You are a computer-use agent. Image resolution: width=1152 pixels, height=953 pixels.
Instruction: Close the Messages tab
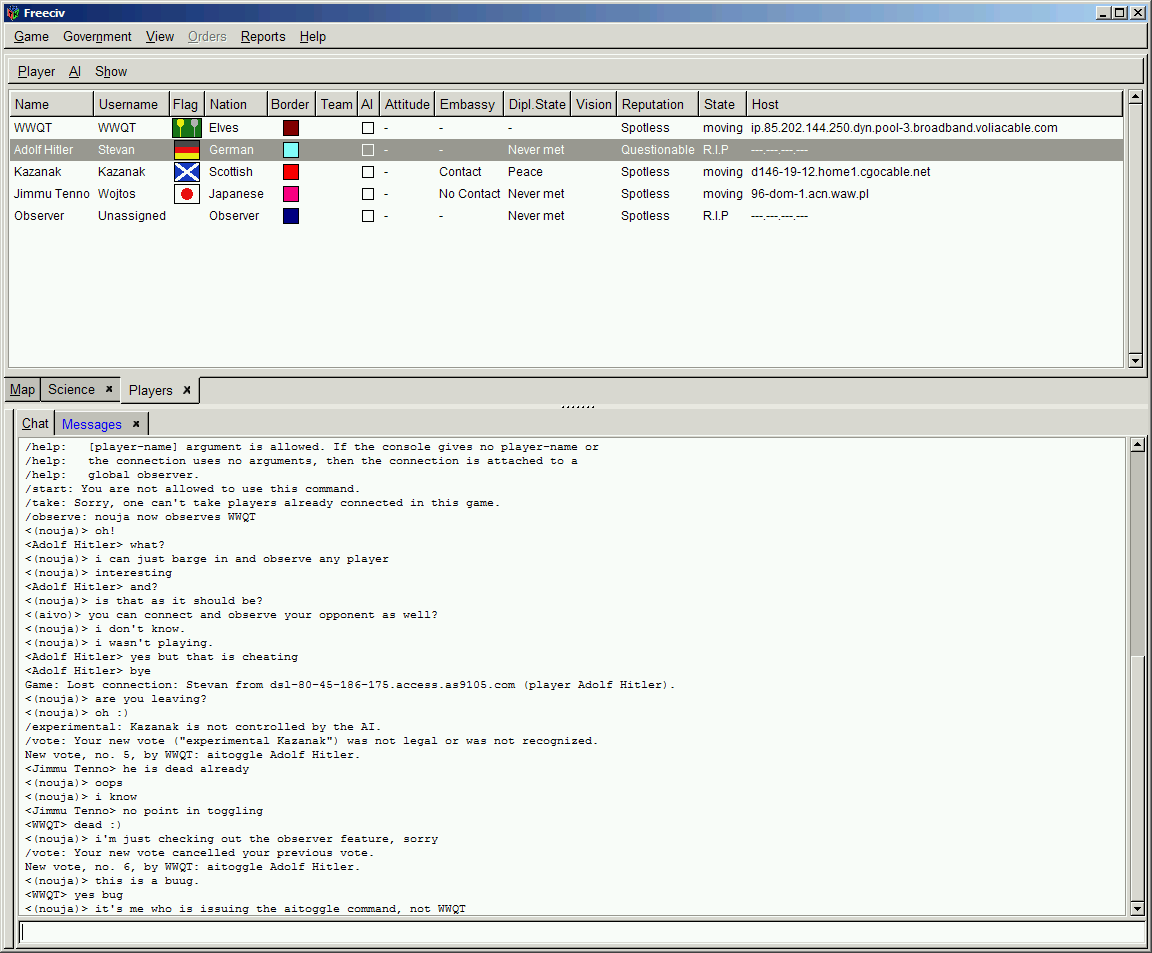(136, 424)
